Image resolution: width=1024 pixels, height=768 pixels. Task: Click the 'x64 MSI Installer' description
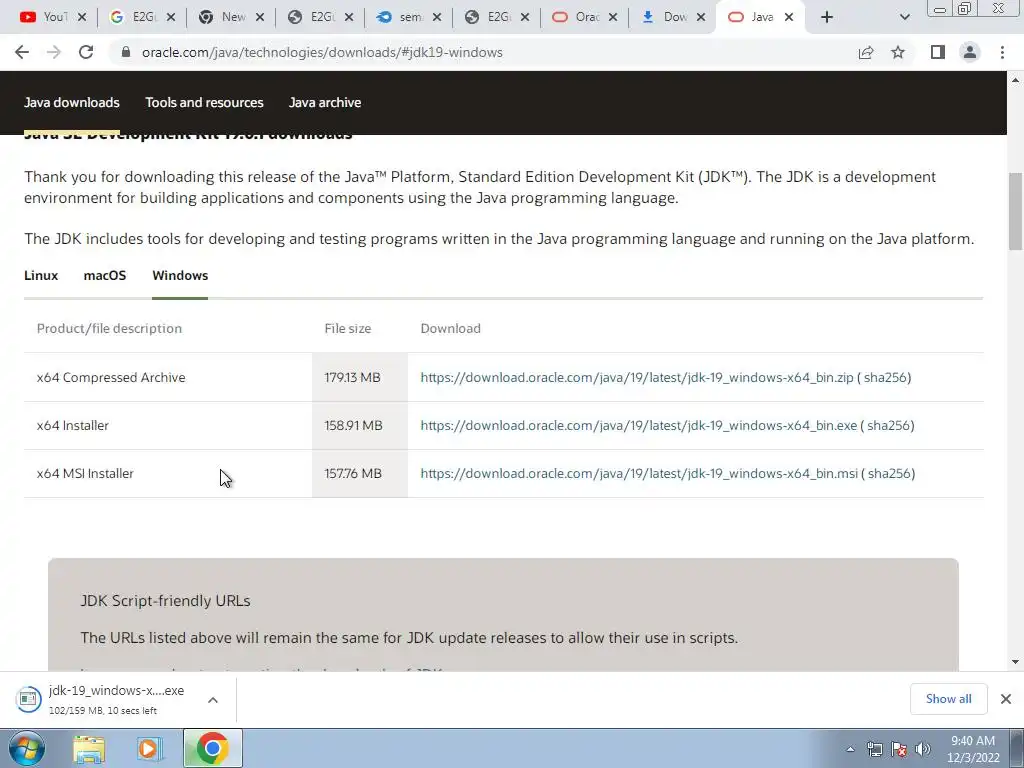click(85, 473)
